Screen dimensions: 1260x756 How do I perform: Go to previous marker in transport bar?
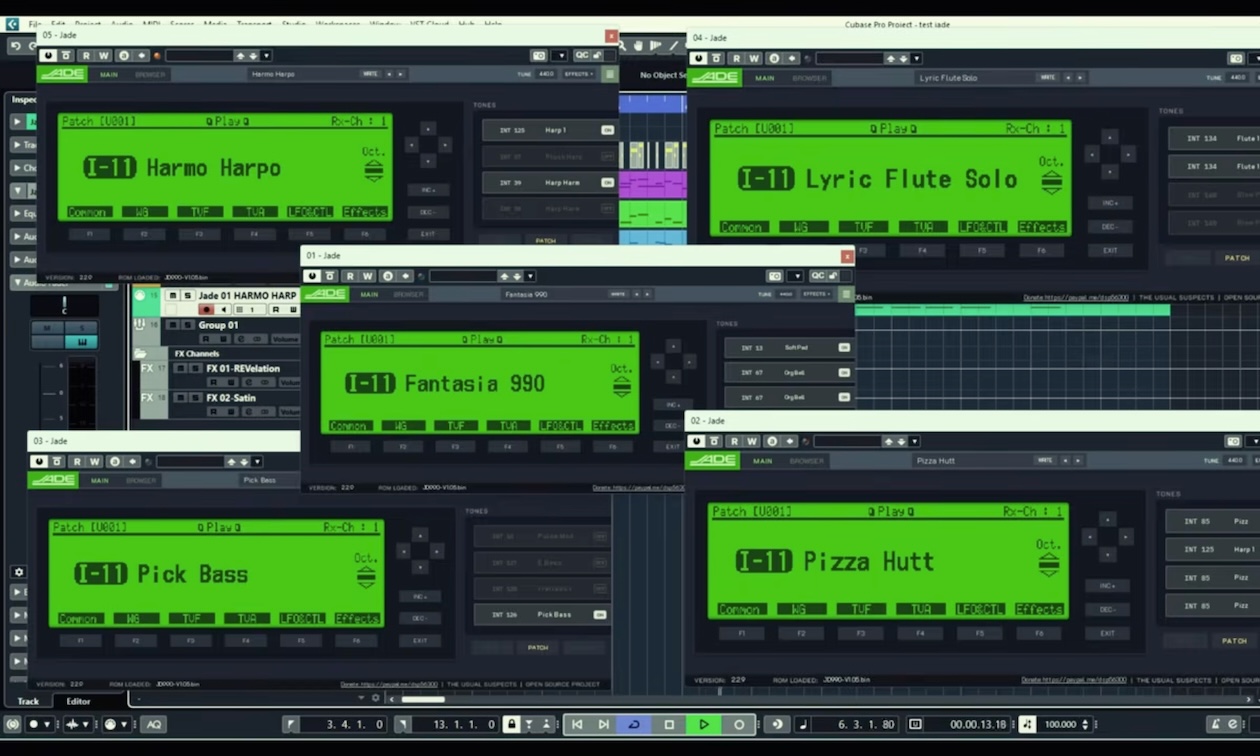pos(577,724)
